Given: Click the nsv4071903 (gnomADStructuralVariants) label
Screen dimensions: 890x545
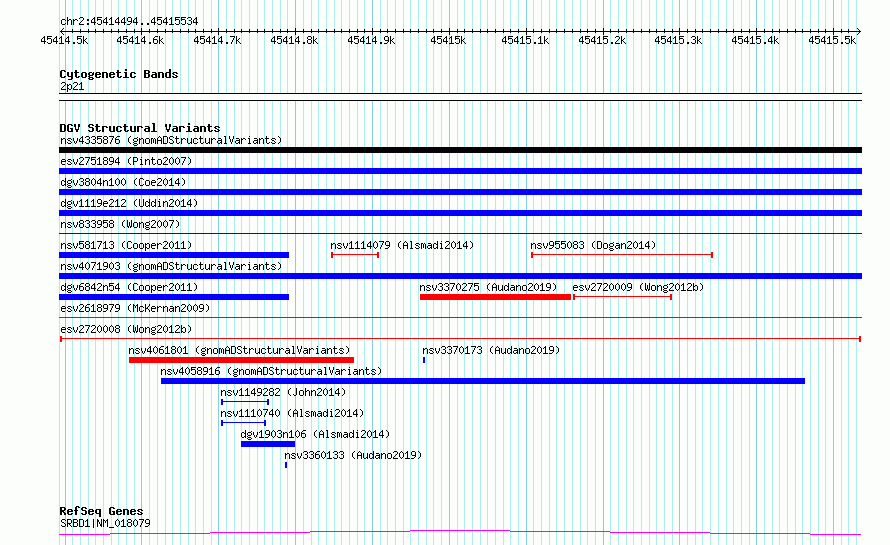Looking at the screenshot, I should [x=171, y=266].
